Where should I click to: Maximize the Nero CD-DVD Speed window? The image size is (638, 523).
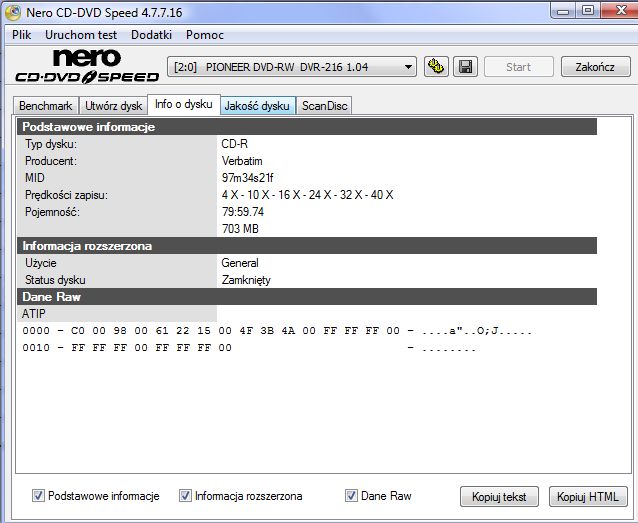click(x=588, y=10)
